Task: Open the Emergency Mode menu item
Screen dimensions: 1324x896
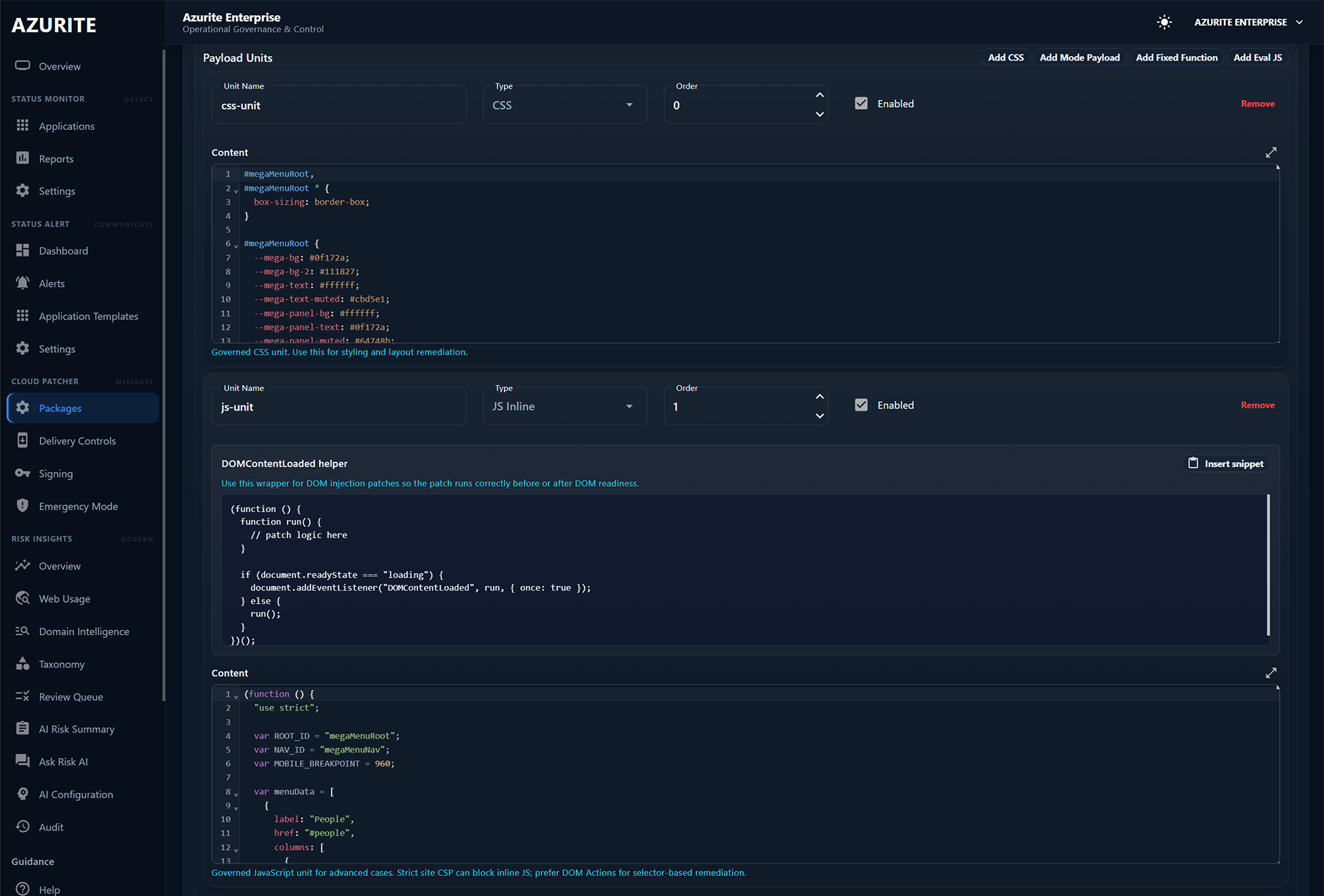Action: pos(83,506)
